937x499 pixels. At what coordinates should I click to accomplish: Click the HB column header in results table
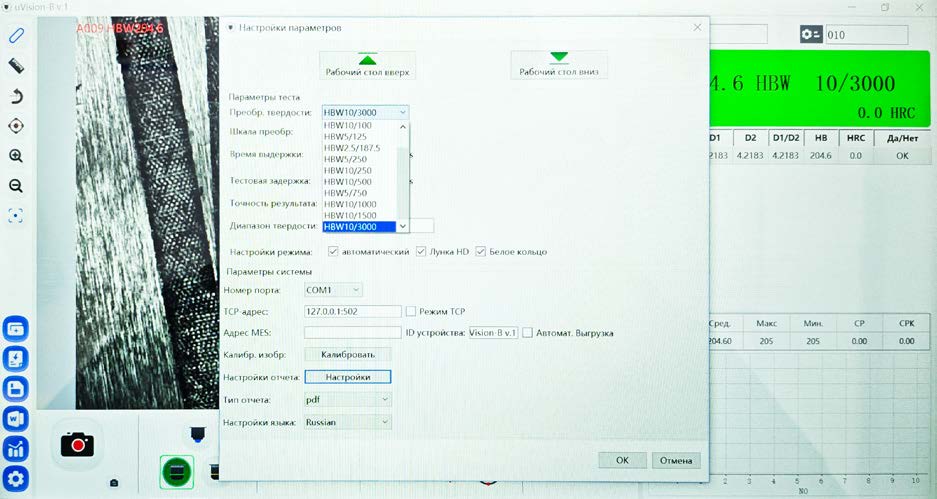(x=821, y=138)
